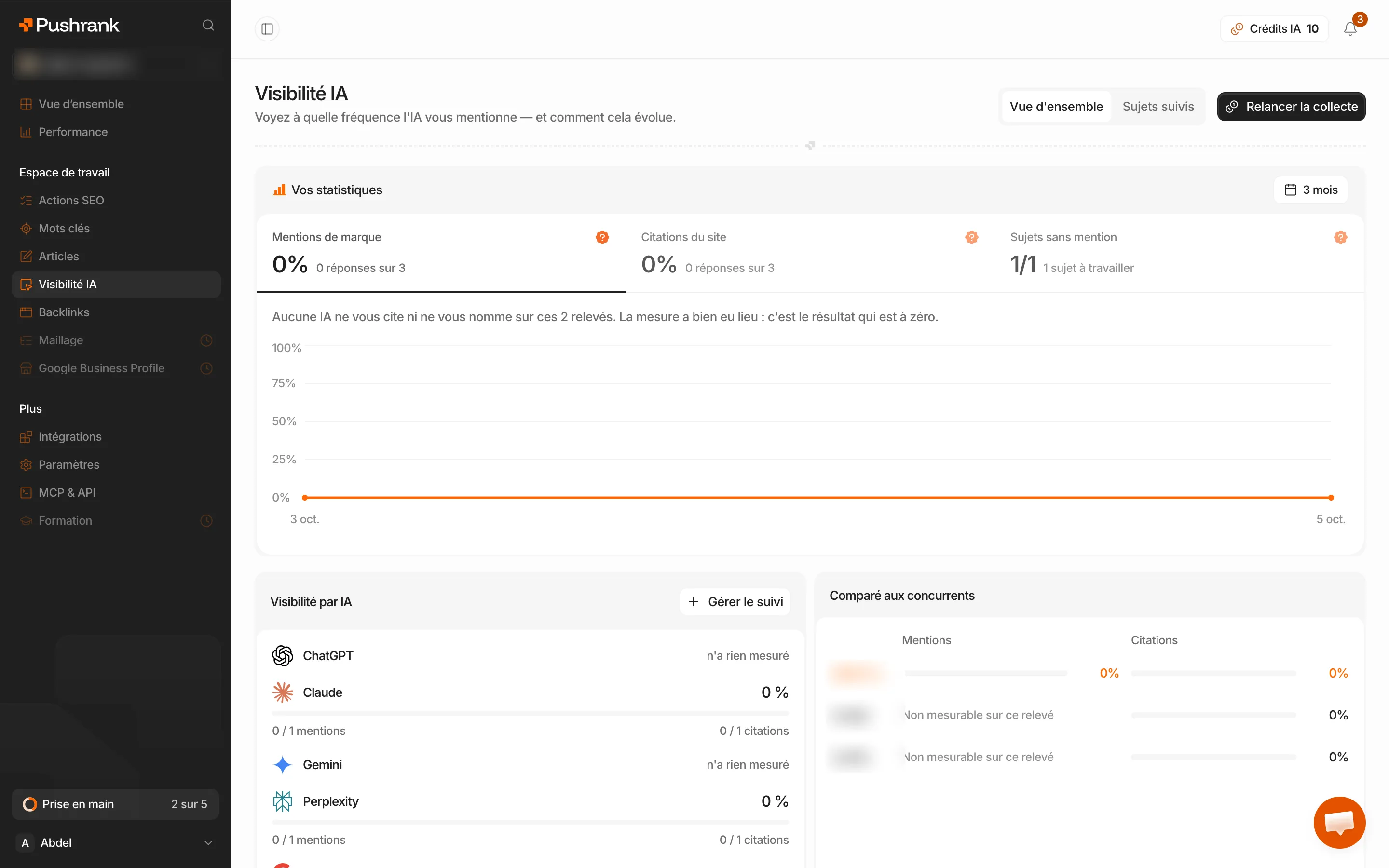Click help badge for Sujets sans mention
Screen dimensions: 1389x868
[1340, 237]
